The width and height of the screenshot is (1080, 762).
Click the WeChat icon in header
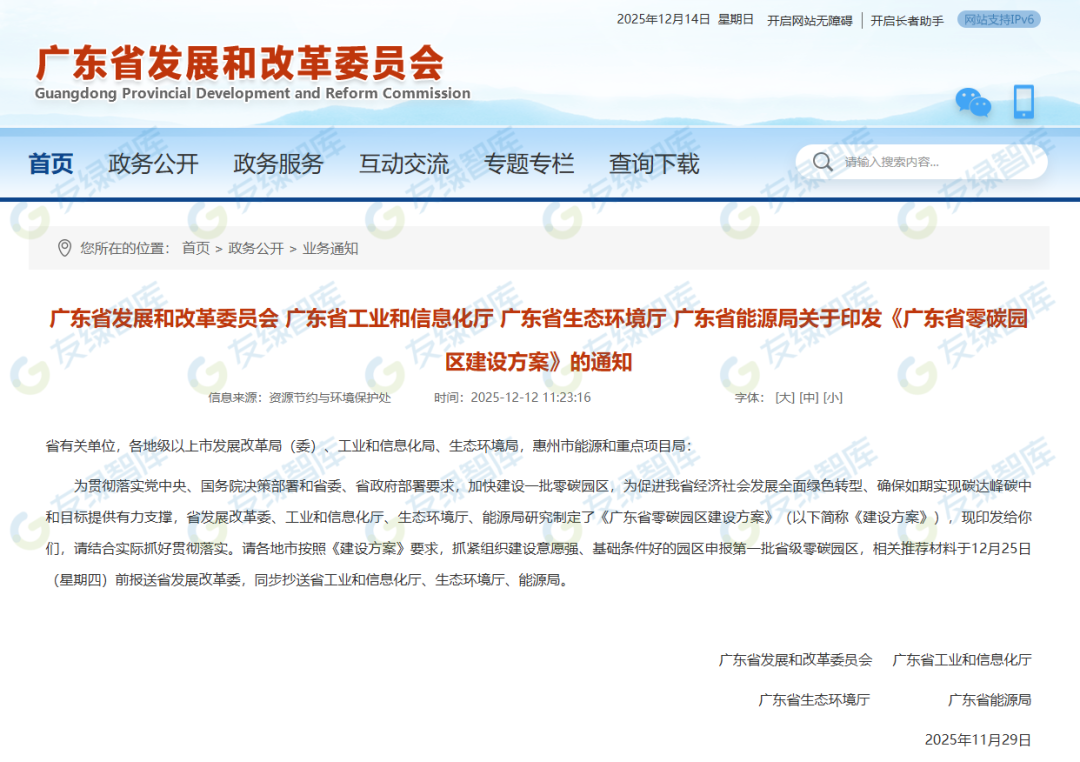972,102
